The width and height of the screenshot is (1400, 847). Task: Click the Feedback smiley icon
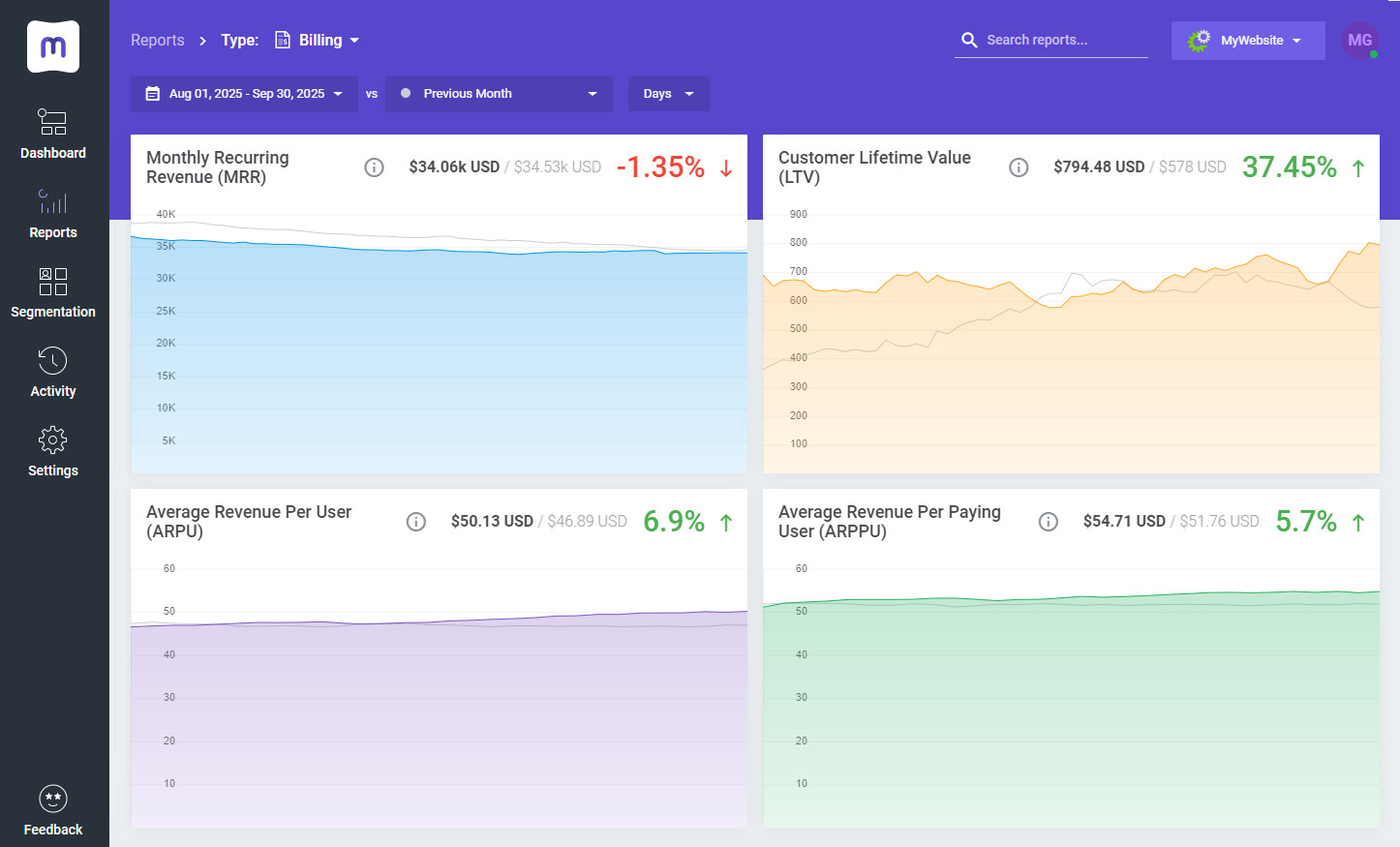click(53, 799)
